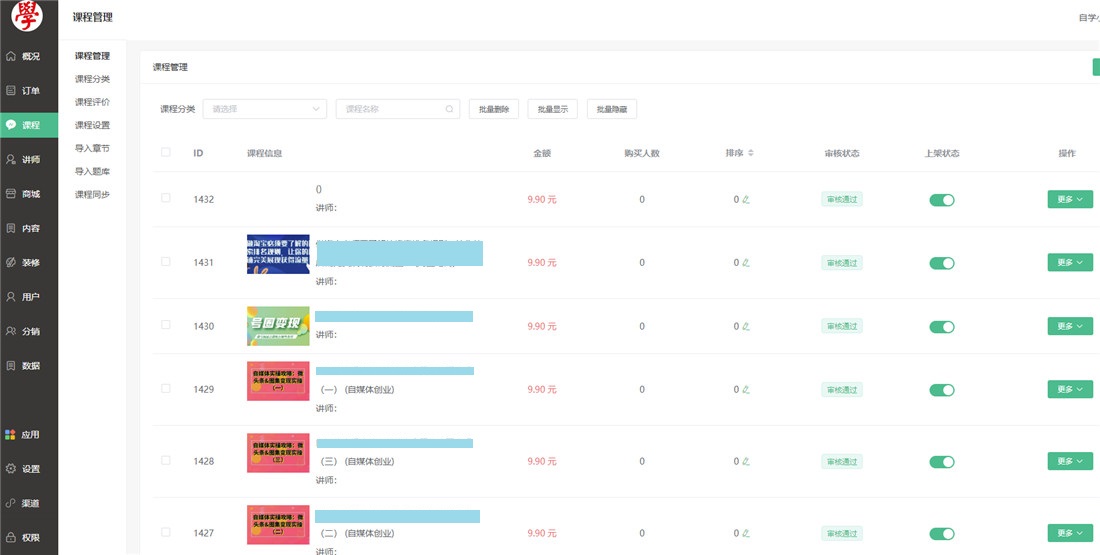Open the 装修 decoration sidebar icon

tap(11, 262)
